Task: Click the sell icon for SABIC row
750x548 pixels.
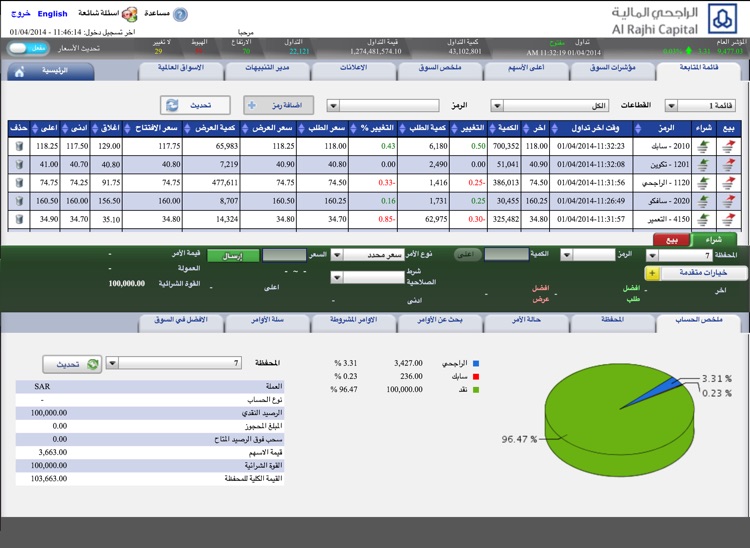Action: pos(728,146)
